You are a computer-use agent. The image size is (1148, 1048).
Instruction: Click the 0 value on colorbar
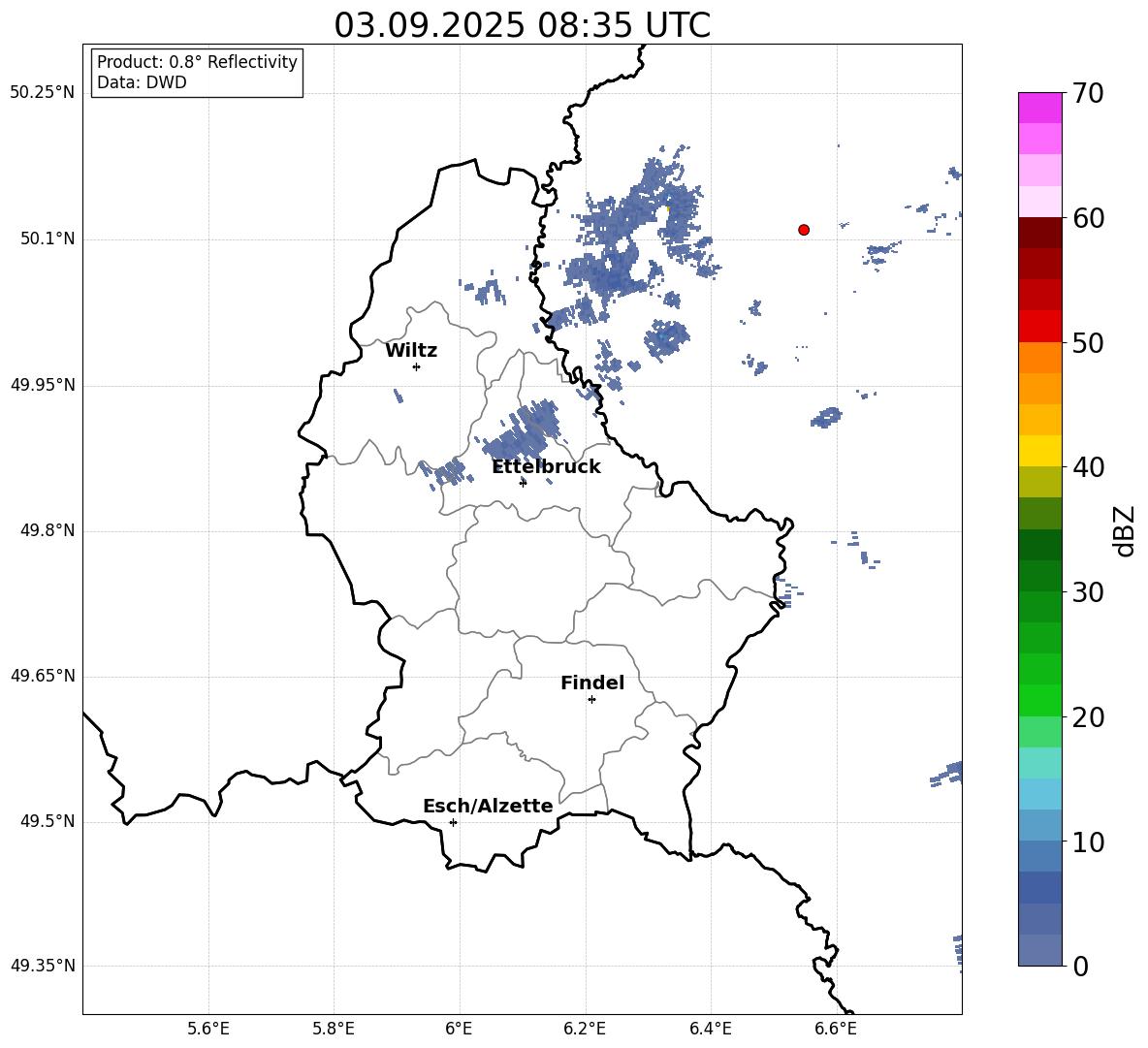1081,966
